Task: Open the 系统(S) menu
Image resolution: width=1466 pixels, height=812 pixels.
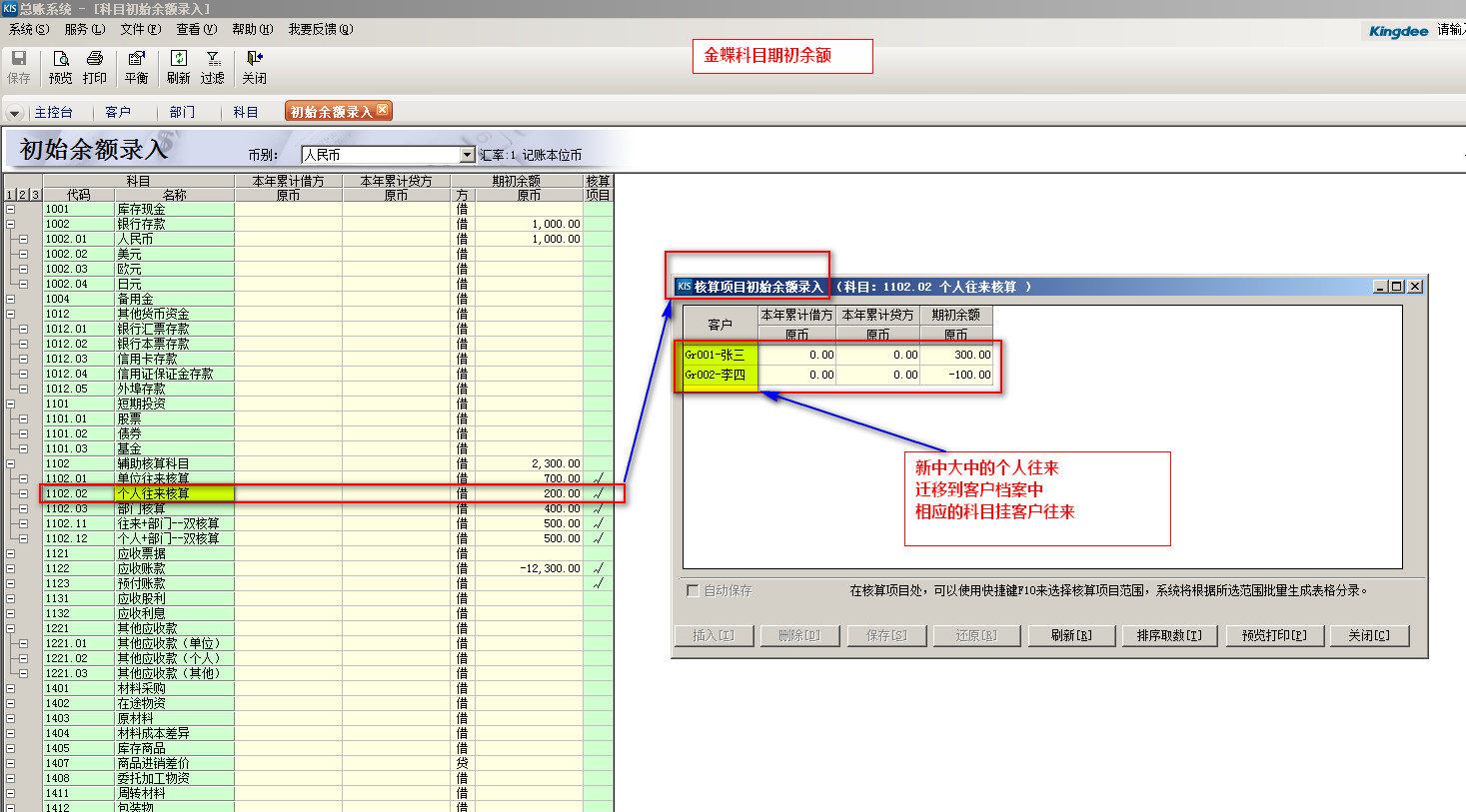Action: [28, 29]
